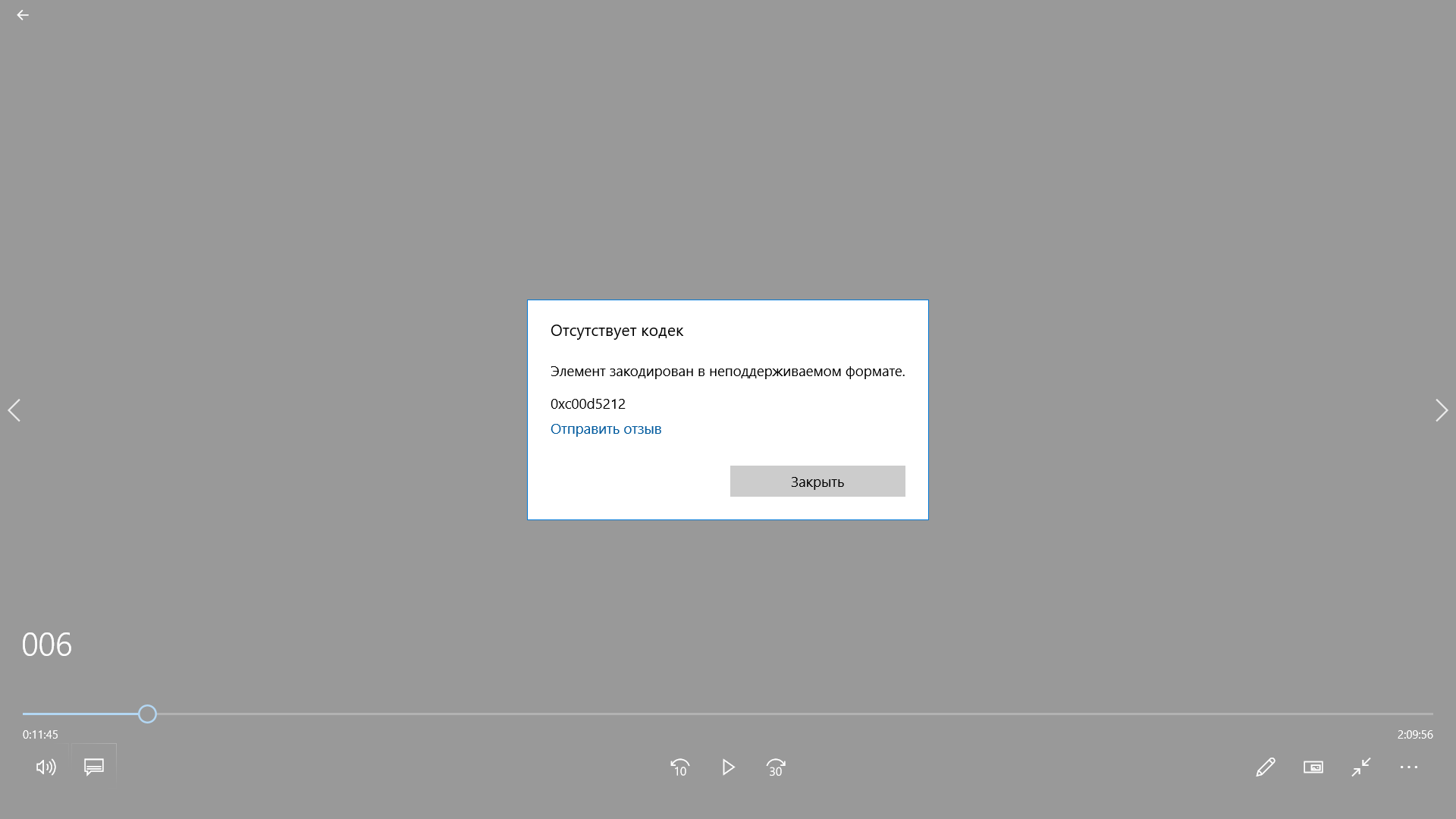The image size is (1456, 819).
Task: Click the video title 006
Action: click(x=47, y=645)
